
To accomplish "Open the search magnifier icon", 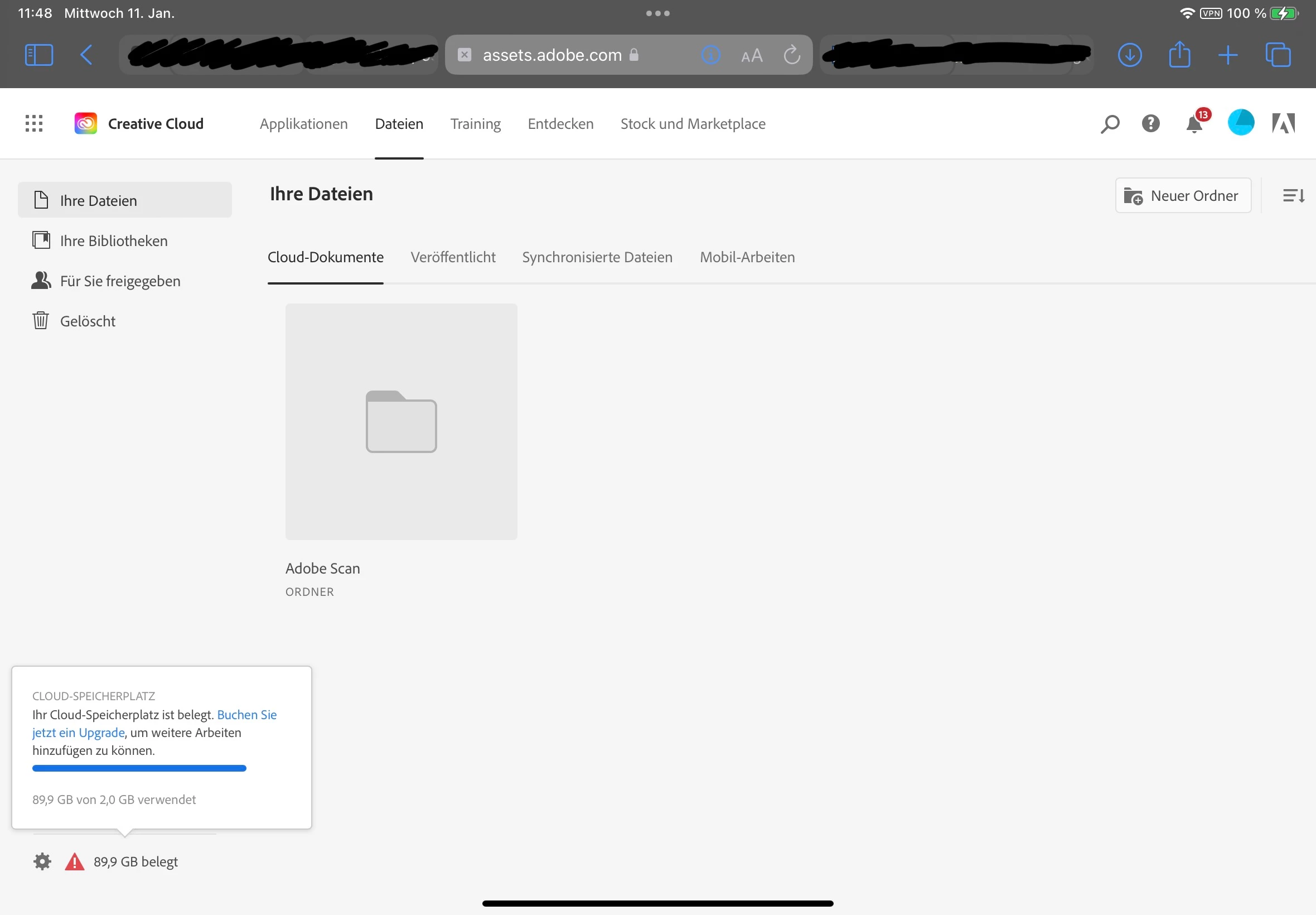I will 1110,124.
